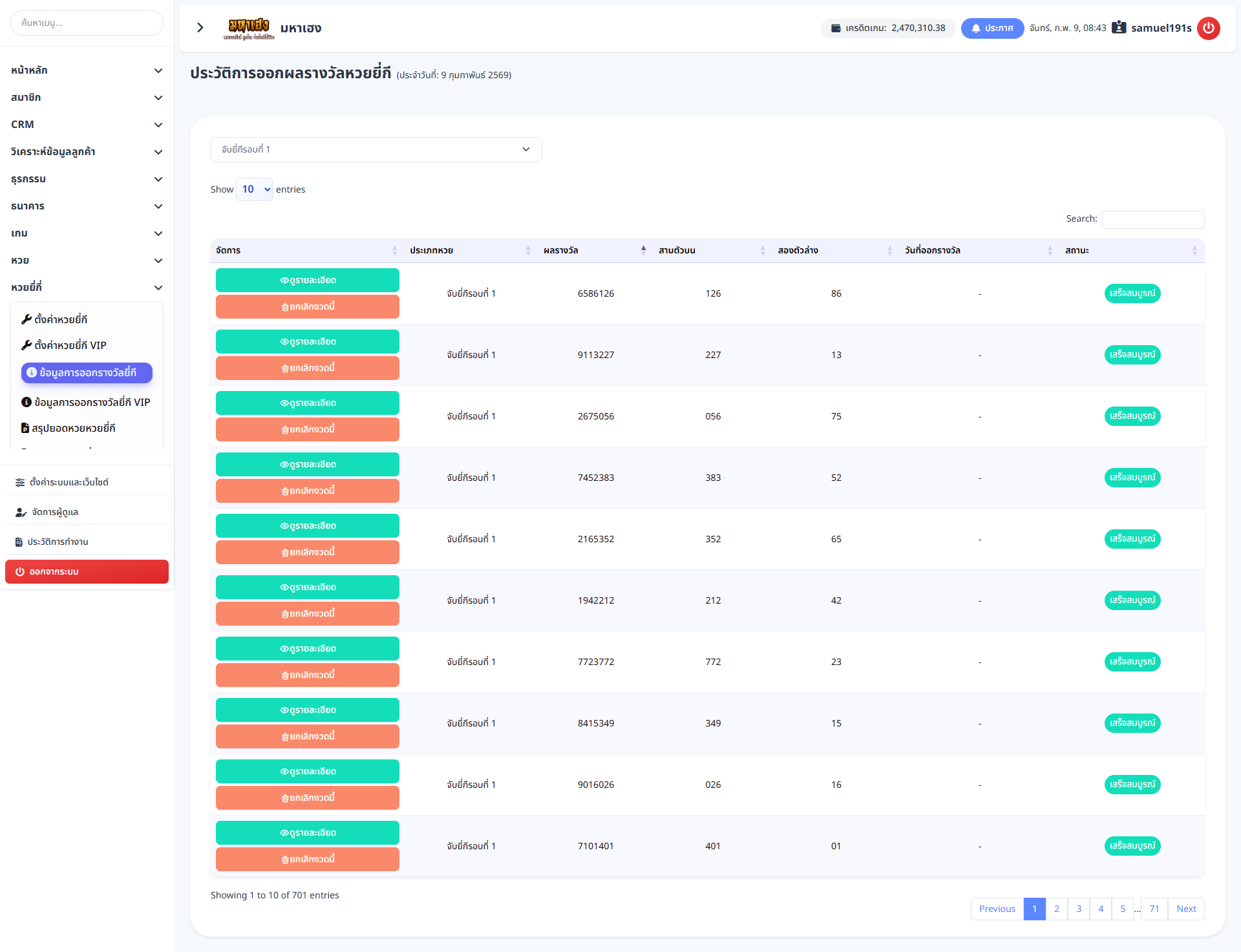Click the bell ประกาศ announcement button
This screenshot has height=952, width=1241.
coord(992,28)
